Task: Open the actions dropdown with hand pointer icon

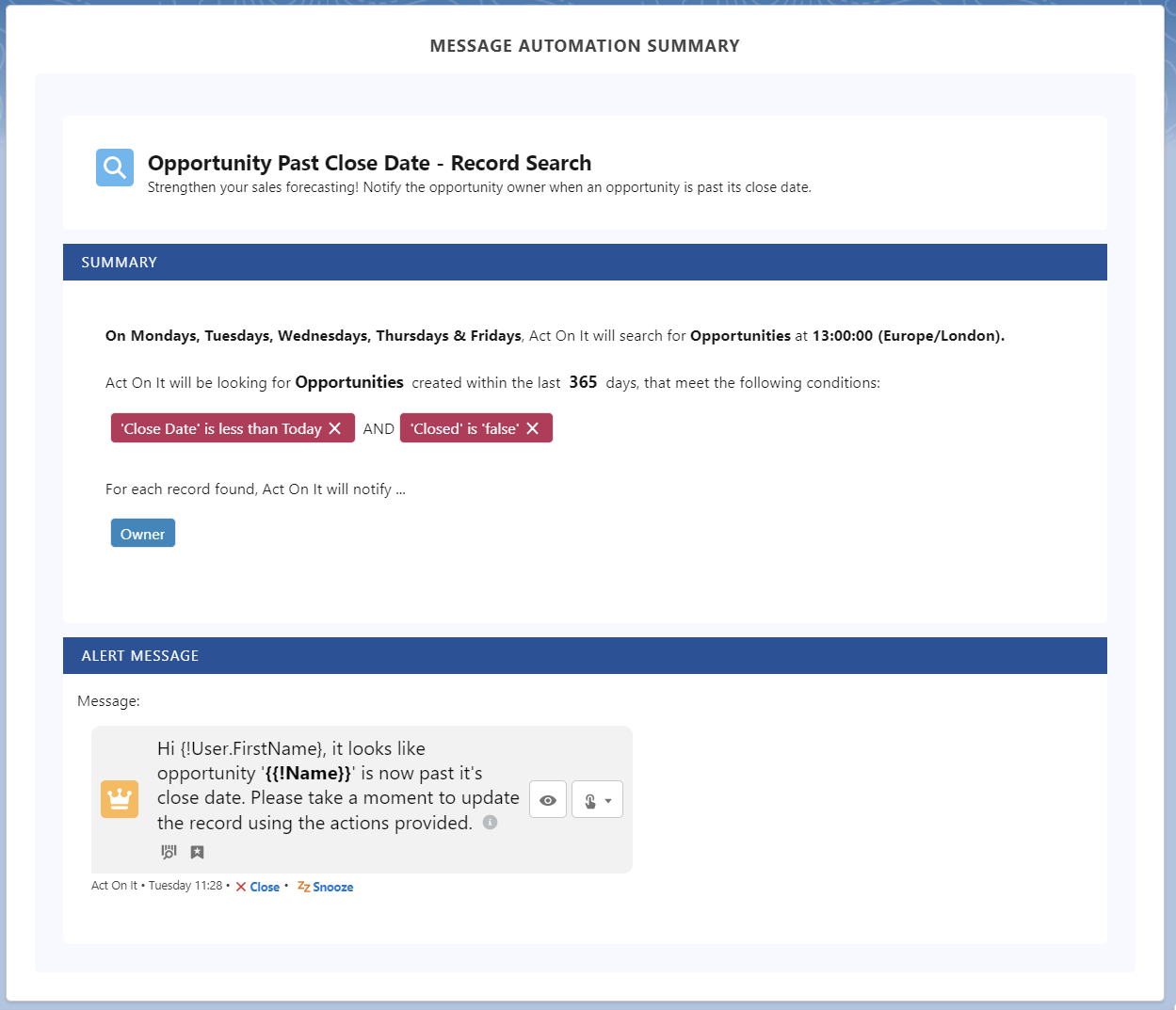Action: coord(597,799)
